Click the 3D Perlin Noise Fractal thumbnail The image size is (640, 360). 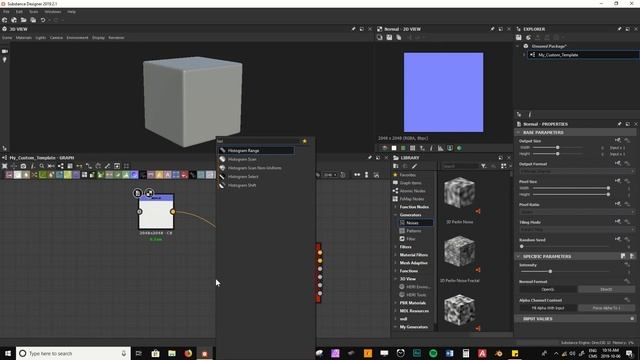460,251
